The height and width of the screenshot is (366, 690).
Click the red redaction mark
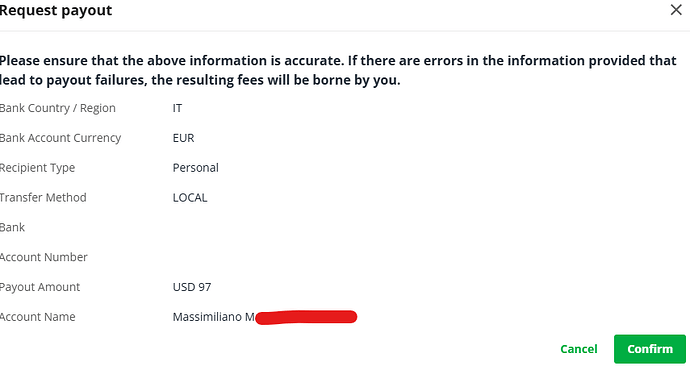[306, 317]
